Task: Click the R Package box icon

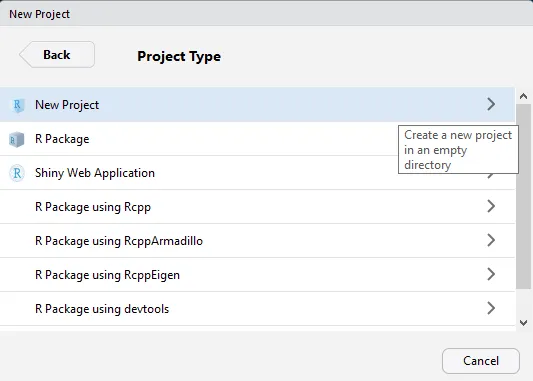Action: click(17, 139)
